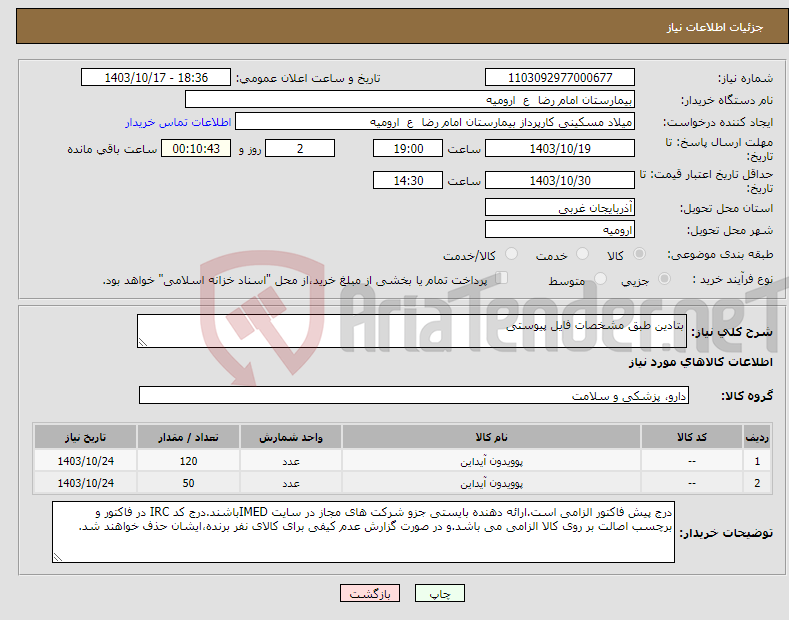Click the quantity 50 in row 2
The width and height of the screenshot is (789, 620).
tap(188, 483)
